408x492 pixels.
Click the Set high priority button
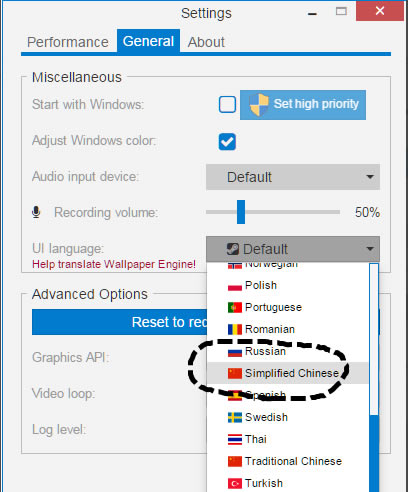303,105
